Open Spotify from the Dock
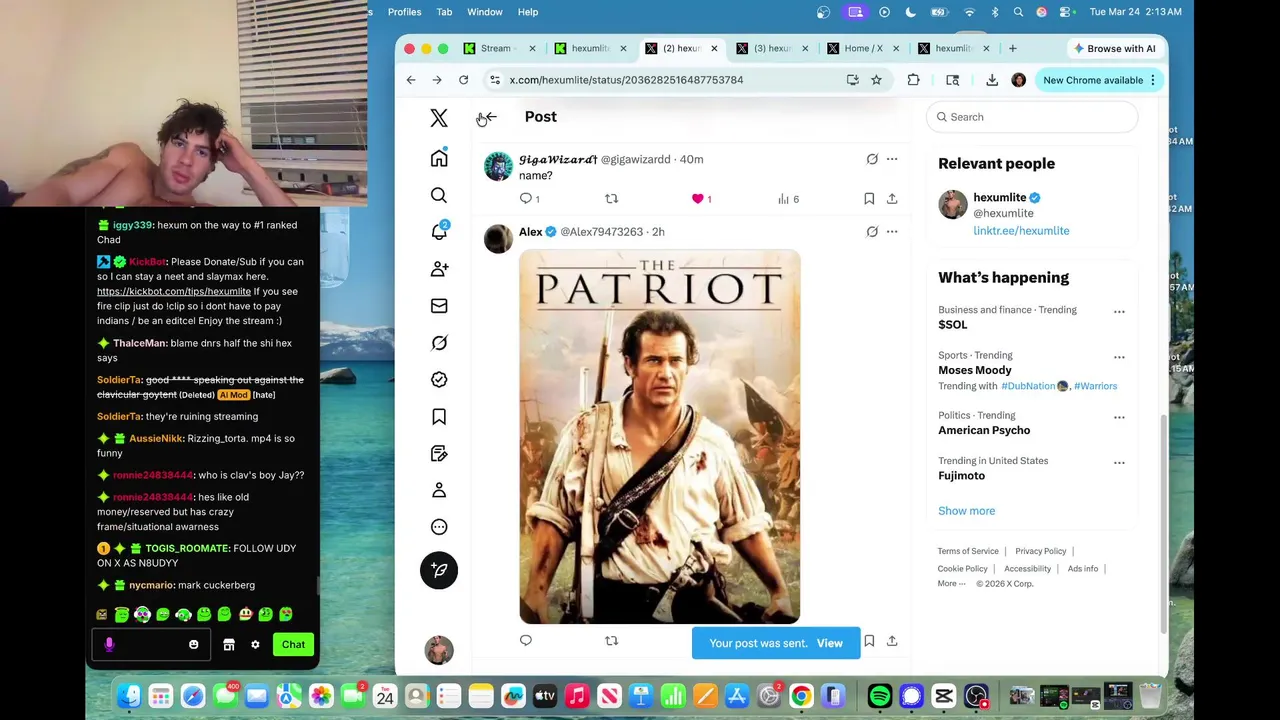Viewport: 1280px width, 720px height. point(880,696)
